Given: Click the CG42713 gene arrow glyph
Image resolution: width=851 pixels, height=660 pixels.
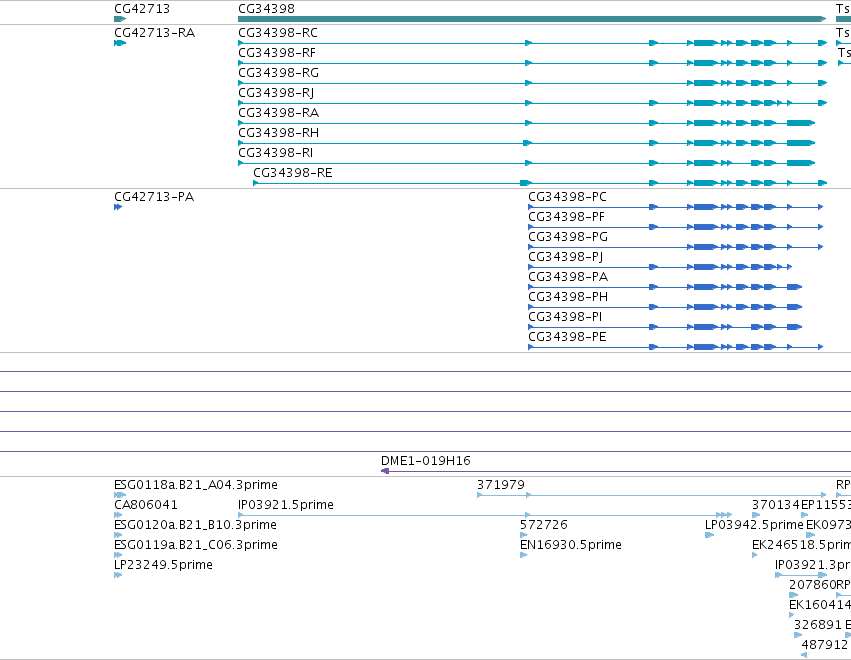Looking at the screenshot, I should [x=120, y=19].
